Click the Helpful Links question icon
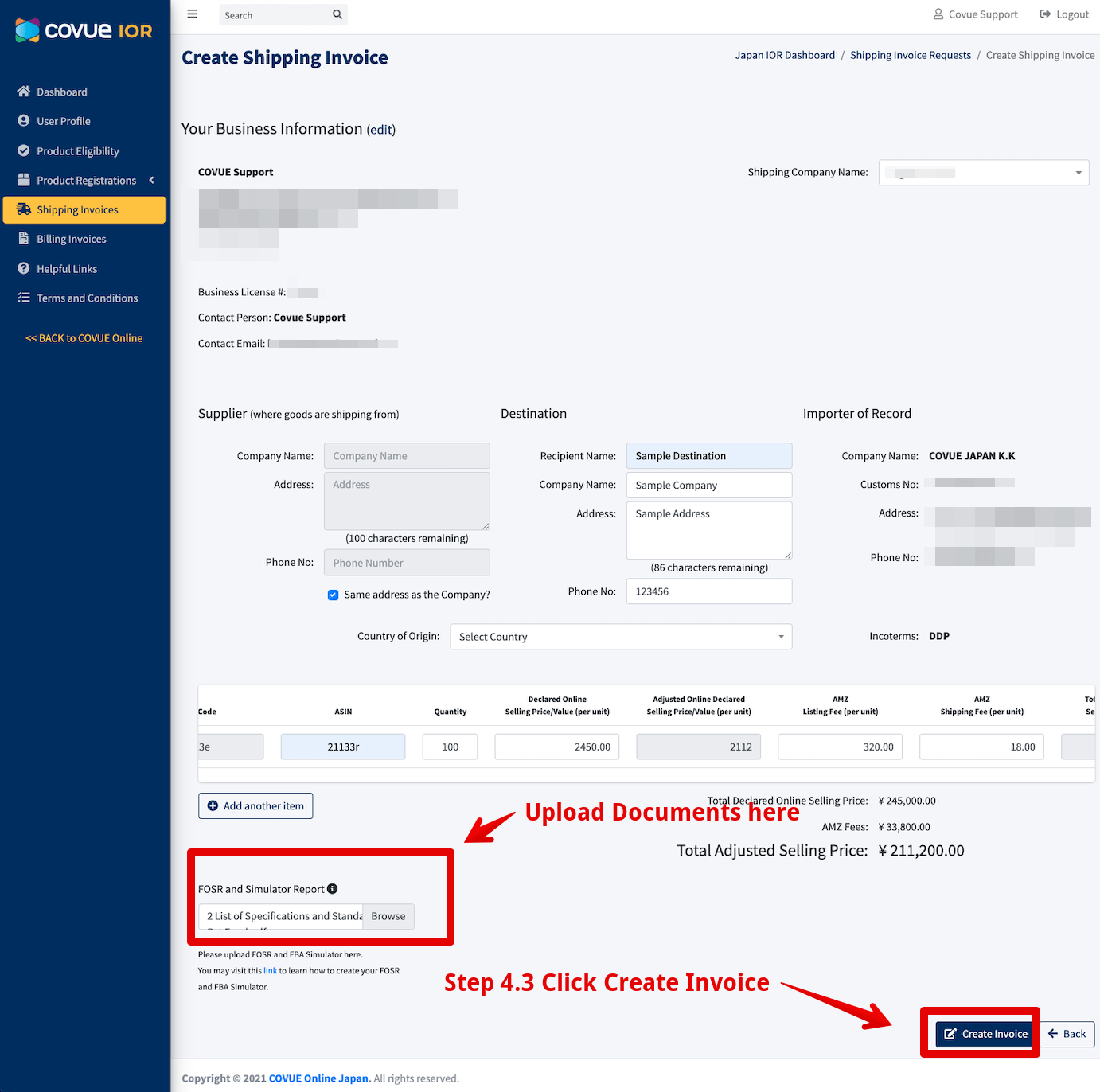This screenshot has width=1100, height=1092. point(24,268)
